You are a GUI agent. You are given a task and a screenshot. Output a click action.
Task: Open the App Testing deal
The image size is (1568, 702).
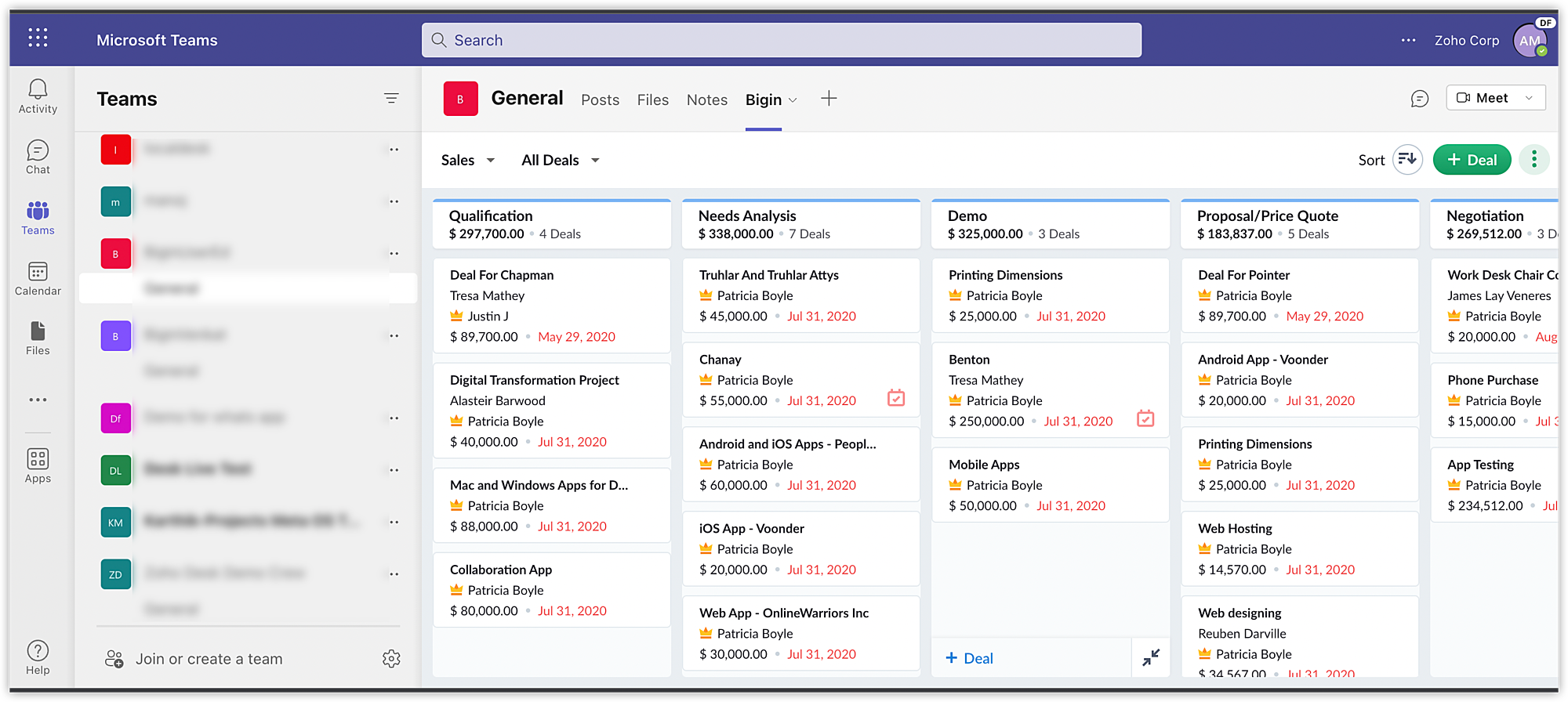coord(1494,485)
